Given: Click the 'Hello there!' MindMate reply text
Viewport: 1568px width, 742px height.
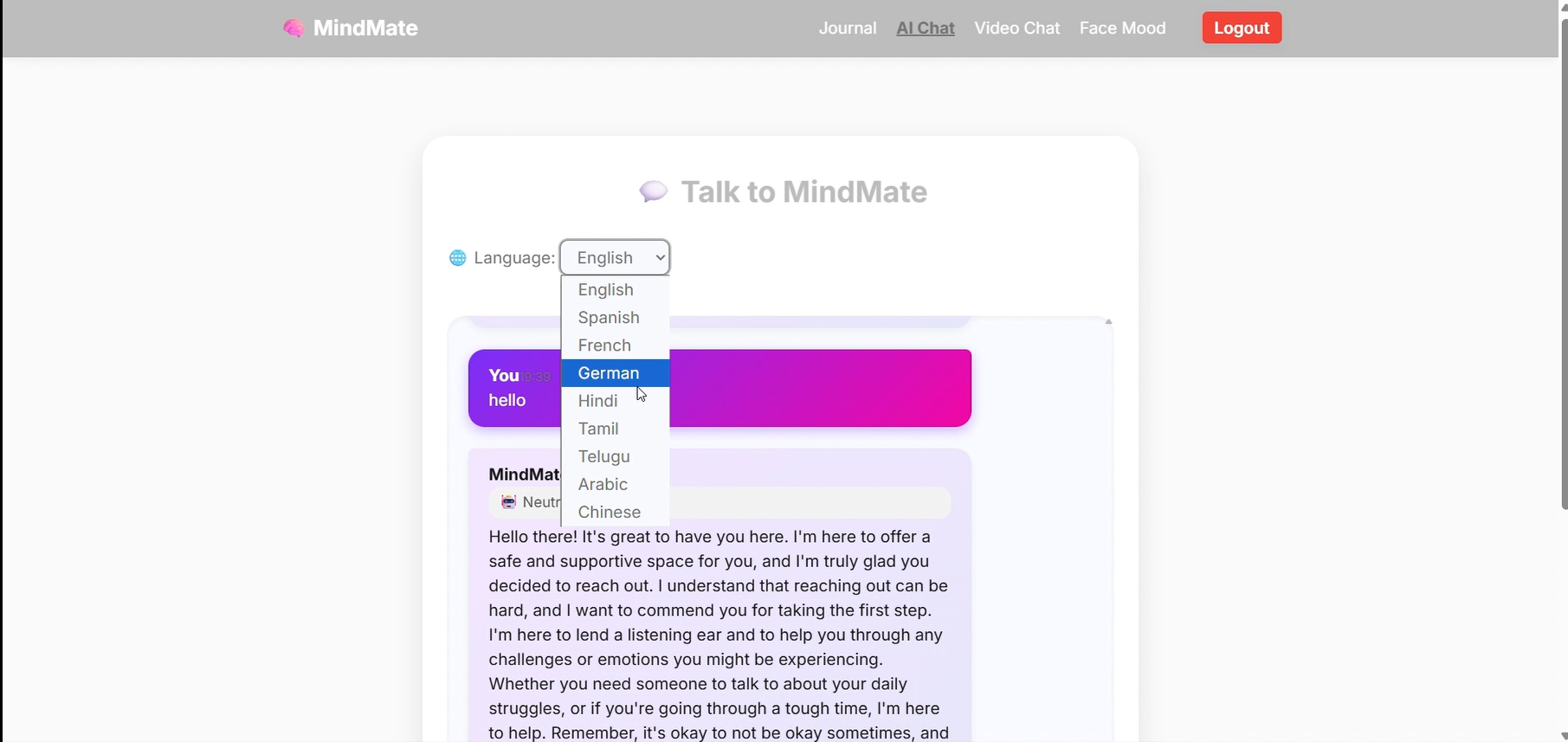Looking at the screenshot, I should [719, 635].
